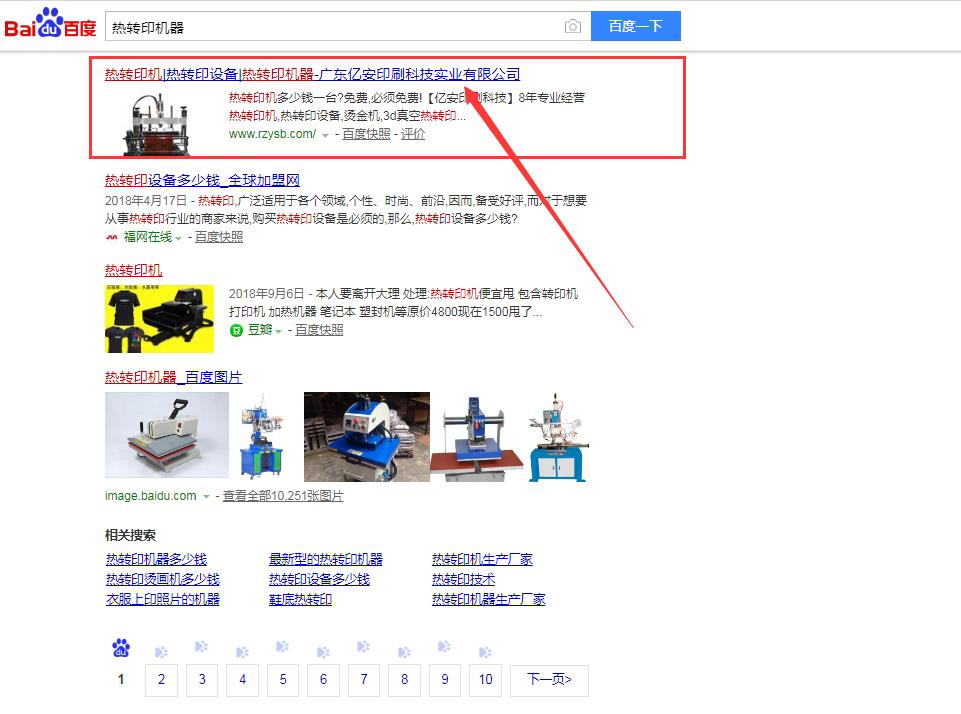Viewport: 961px width, 714px height.
Task: Click 下一页 next page button
Action: point(548,680)
